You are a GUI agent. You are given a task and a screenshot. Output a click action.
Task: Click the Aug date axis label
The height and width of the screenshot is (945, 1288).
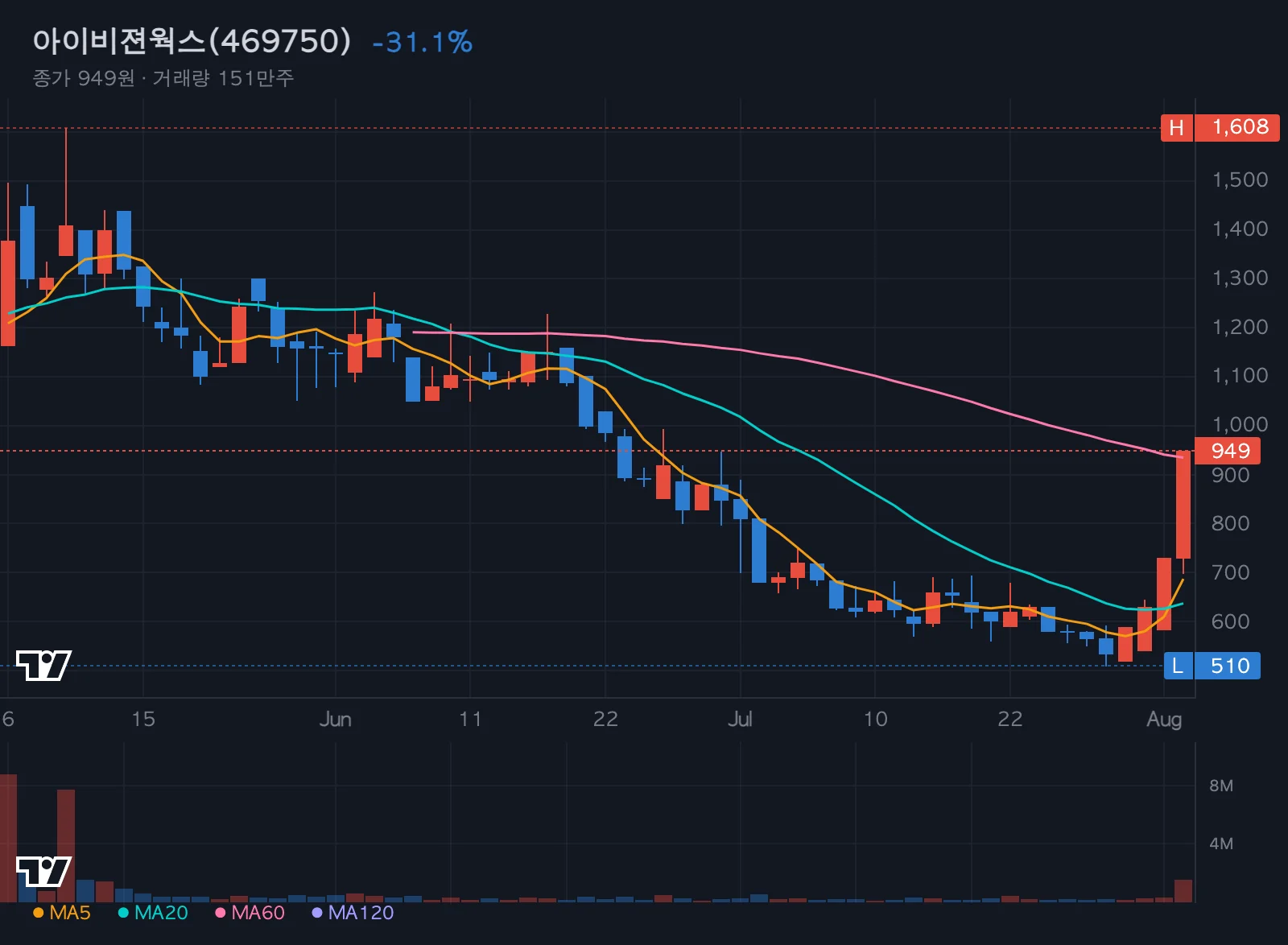point(1164,720)
